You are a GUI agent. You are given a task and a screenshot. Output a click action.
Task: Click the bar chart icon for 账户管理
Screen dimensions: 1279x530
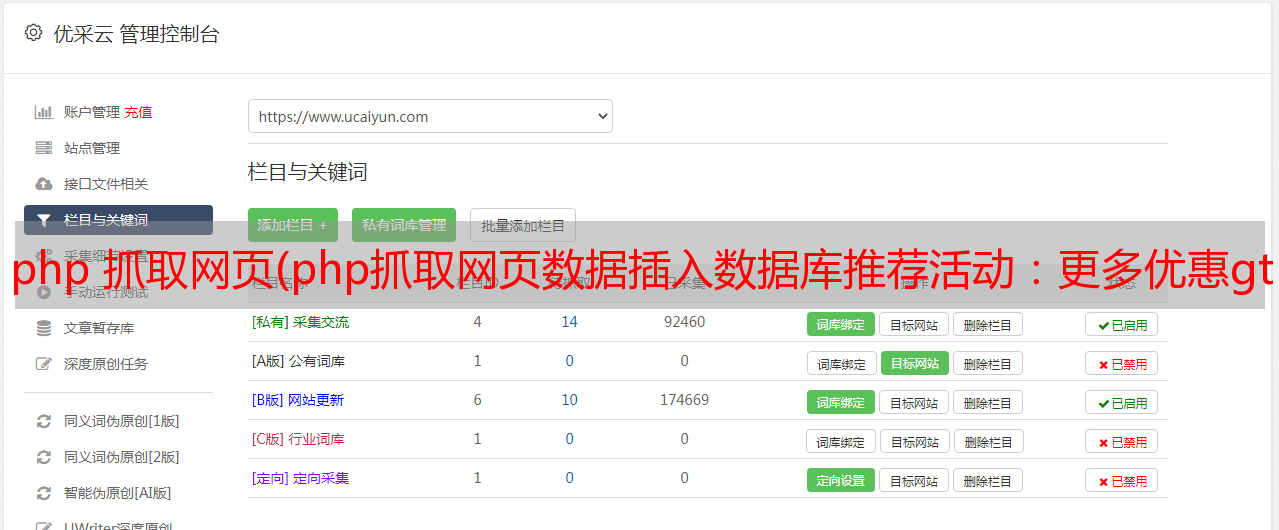[x=44, y=112]
